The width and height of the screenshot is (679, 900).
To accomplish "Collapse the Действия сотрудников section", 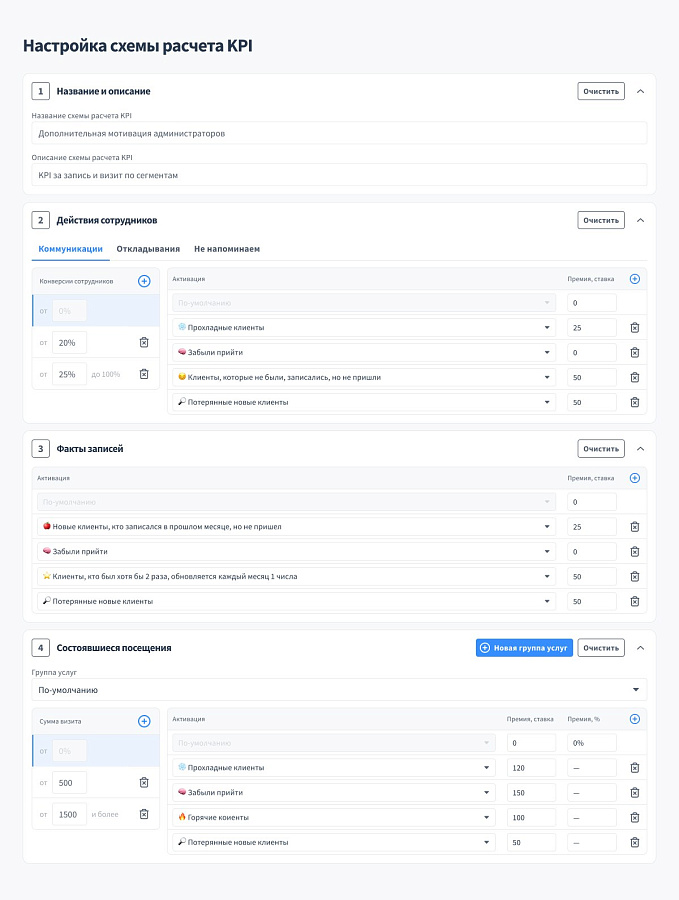I will 641,220.
